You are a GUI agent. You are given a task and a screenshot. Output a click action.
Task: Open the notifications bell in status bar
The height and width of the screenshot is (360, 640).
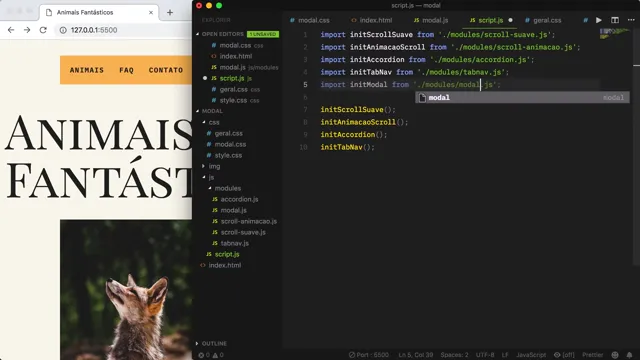click(x=629, y=355)
